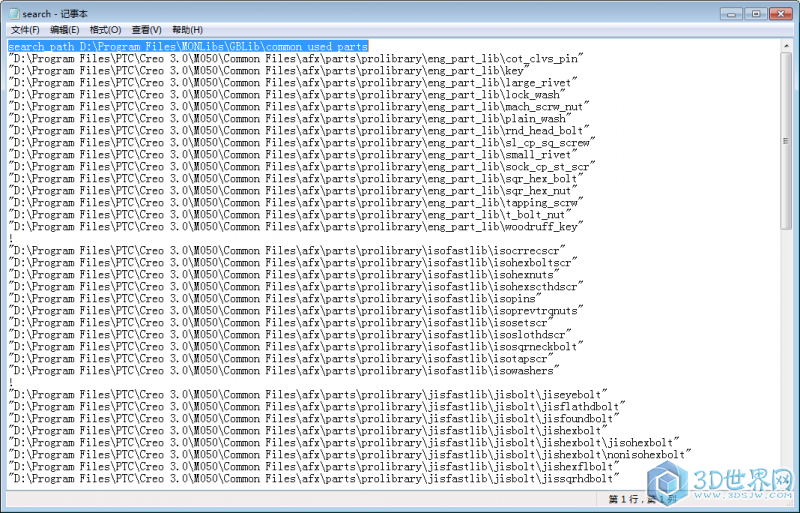
Task: Click the line ending with isopins
Action: click(275, 299)
